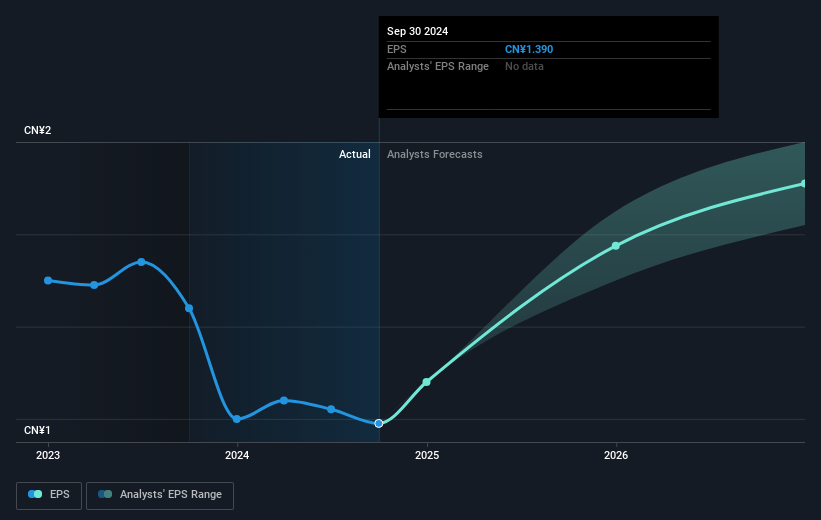Click the 2024 x-axis label
Image resolution: width=821 pixels, height=520 pixels.
pyautogui.click(x=237, y=456)
